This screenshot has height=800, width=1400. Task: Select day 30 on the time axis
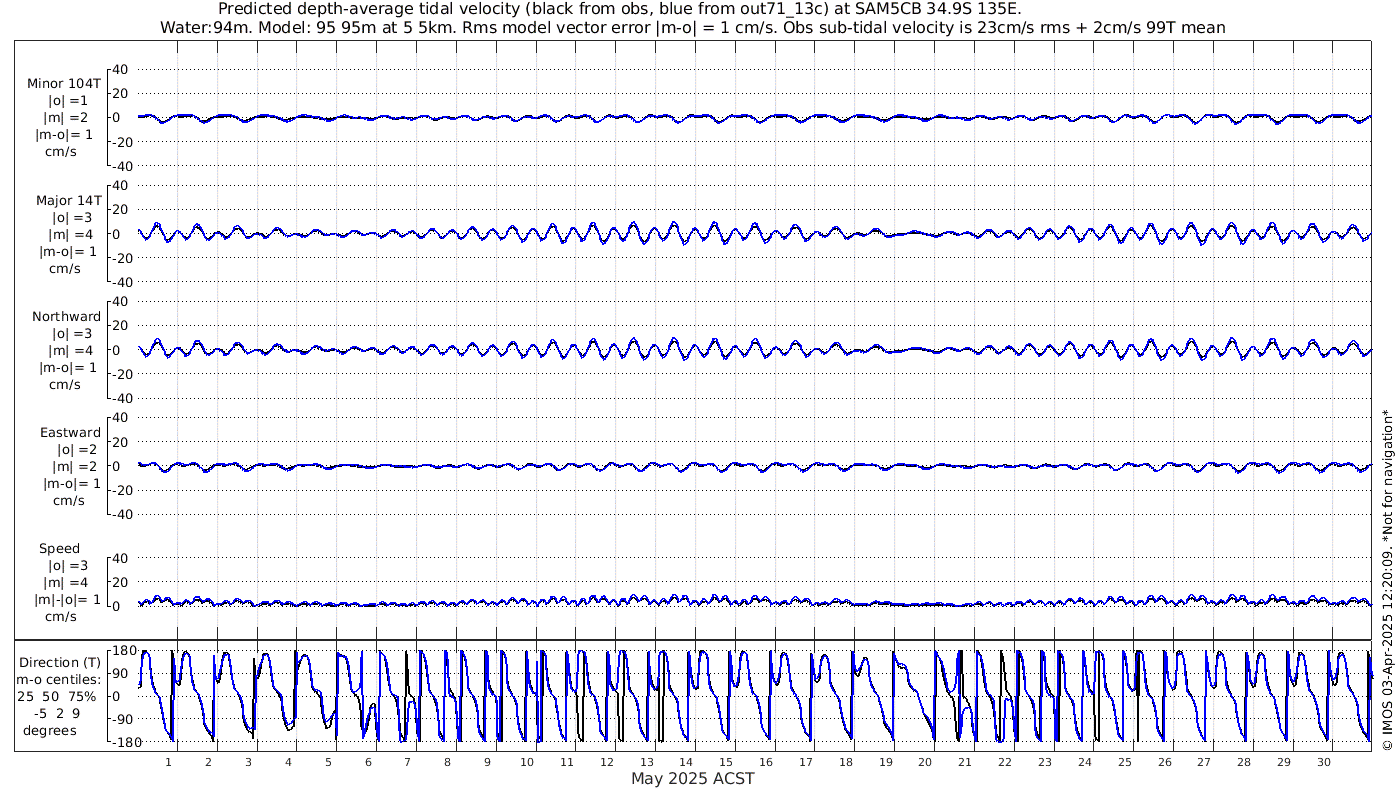1323,762
